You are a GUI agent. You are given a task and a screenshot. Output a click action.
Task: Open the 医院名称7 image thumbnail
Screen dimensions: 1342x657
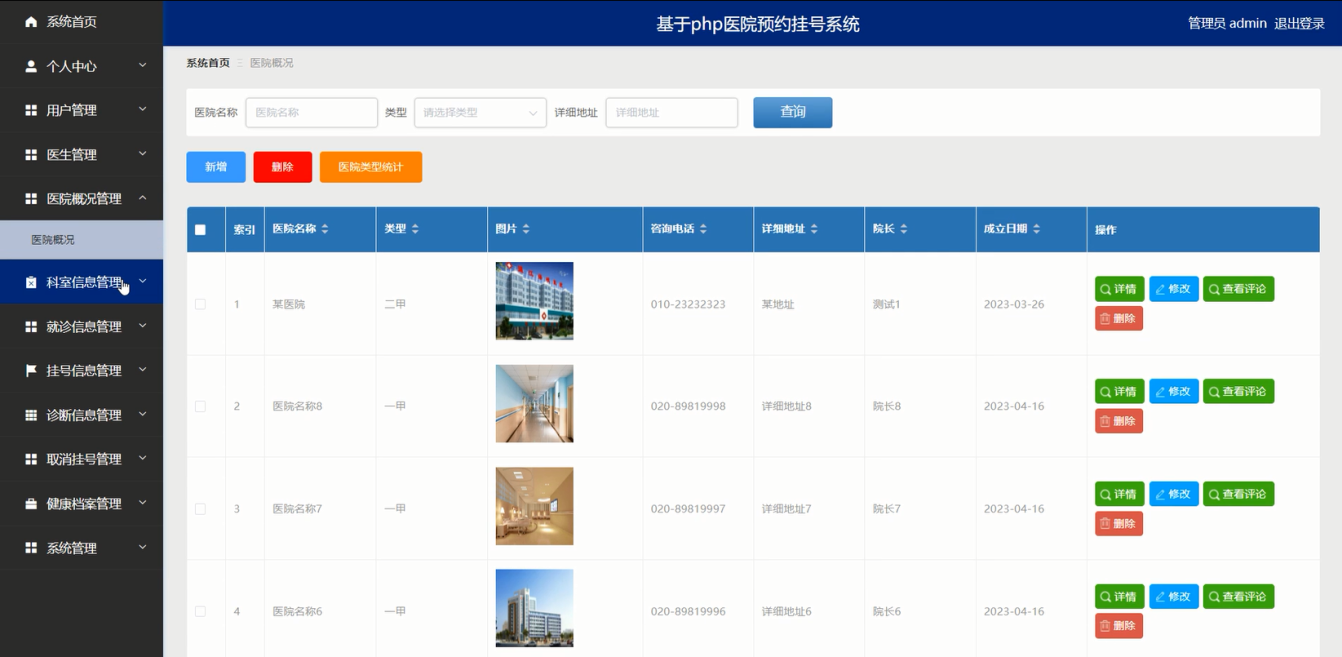coord(534,506)
